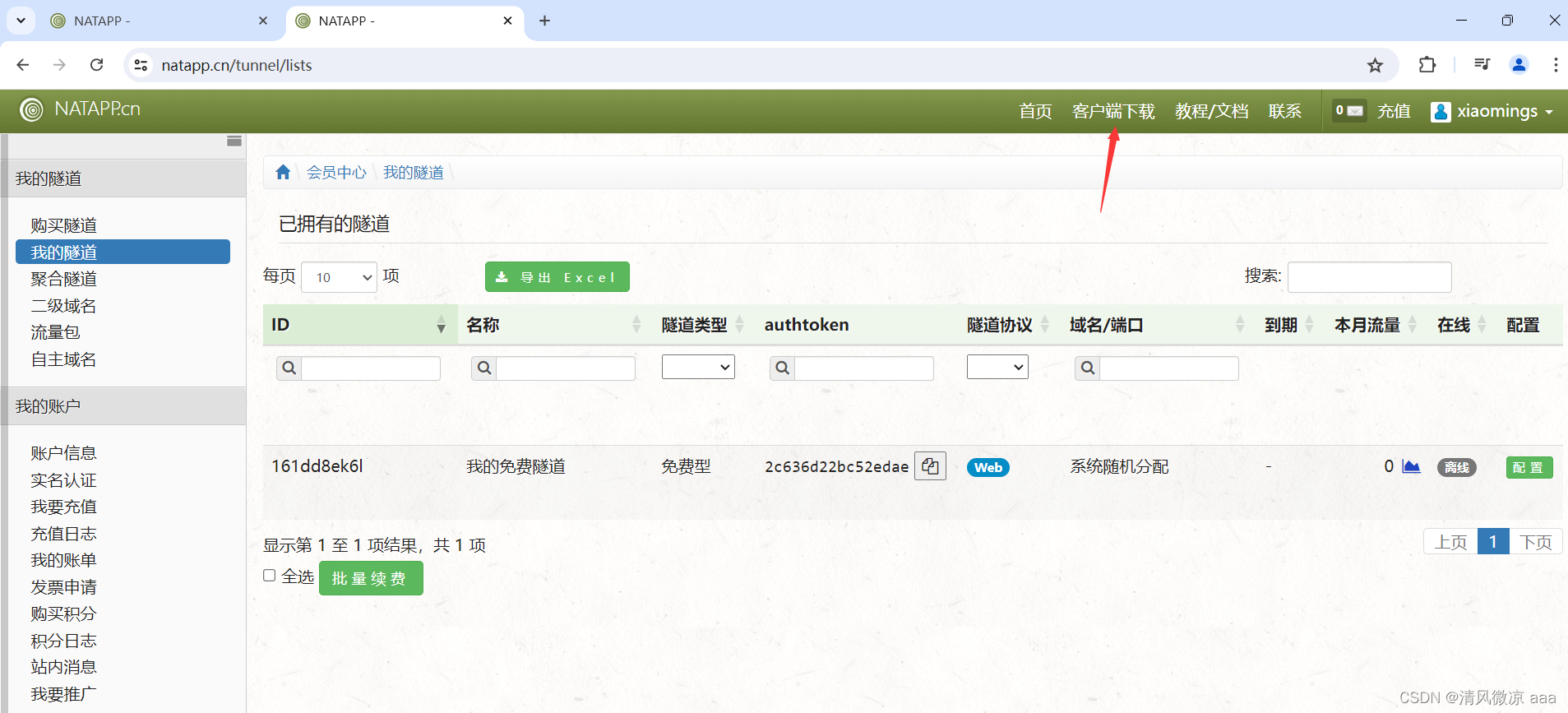Click the Web protocol badge

988,467
